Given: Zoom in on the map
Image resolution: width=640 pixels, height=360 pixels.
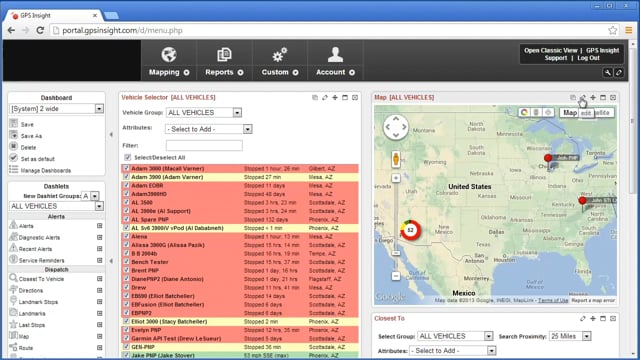Looking at the screenshot, I should pyautogui.click(x=396, y=178).
